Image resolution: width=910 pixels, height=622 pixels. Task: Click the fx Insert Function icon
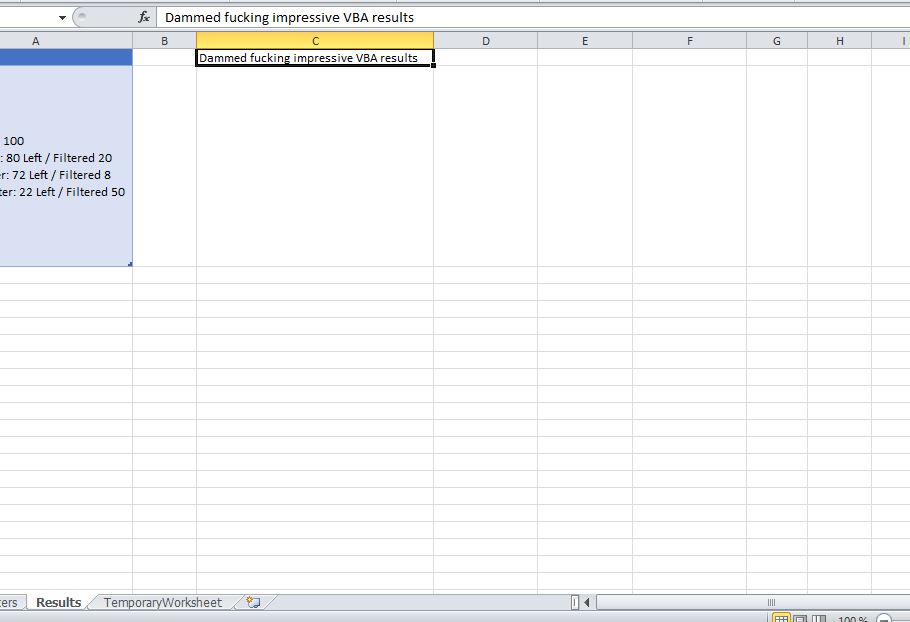click(x=144, y=17)
